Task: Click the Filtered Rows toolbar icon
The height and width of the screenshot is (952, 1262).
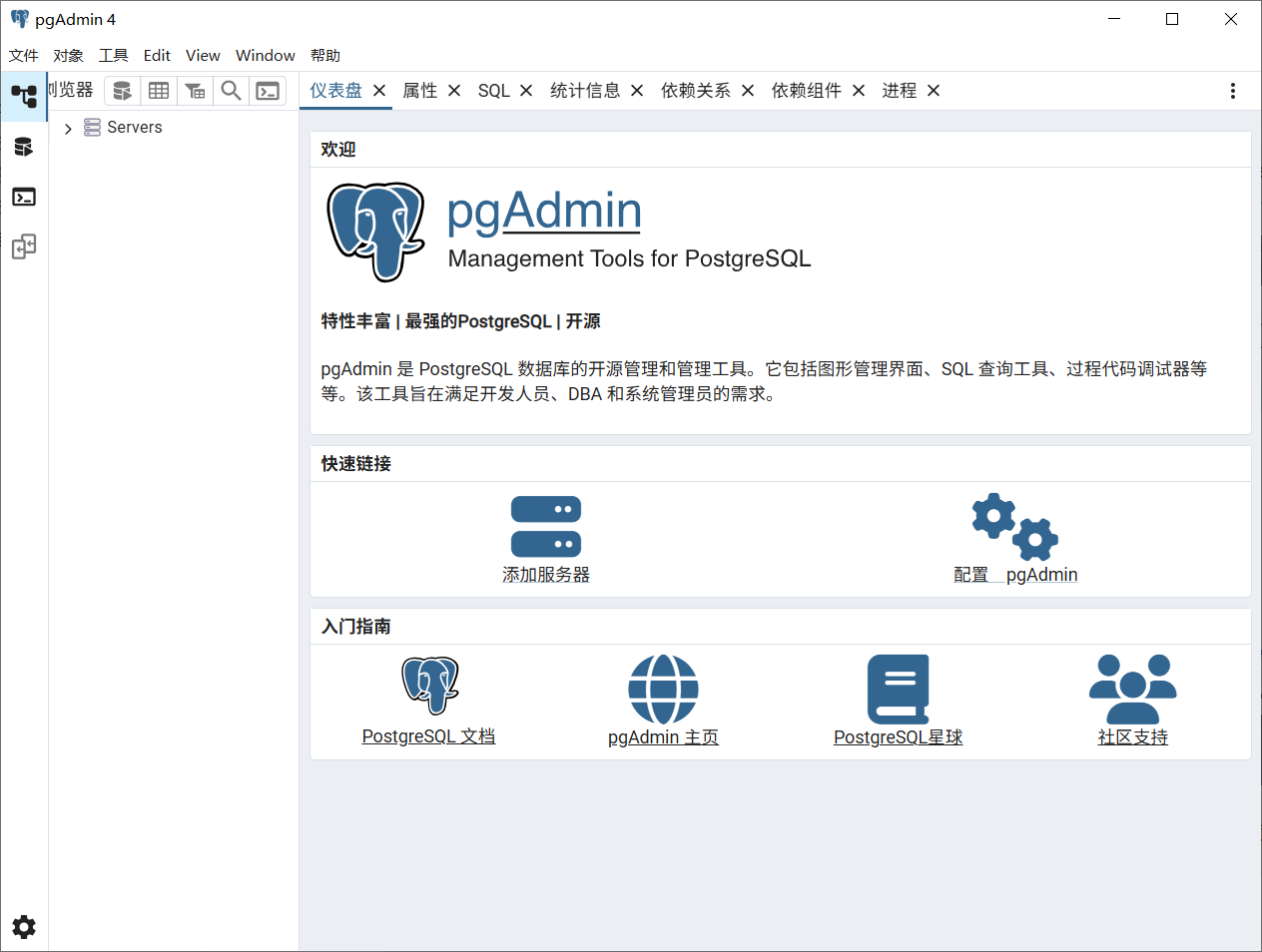Action: tap(195, 91)
